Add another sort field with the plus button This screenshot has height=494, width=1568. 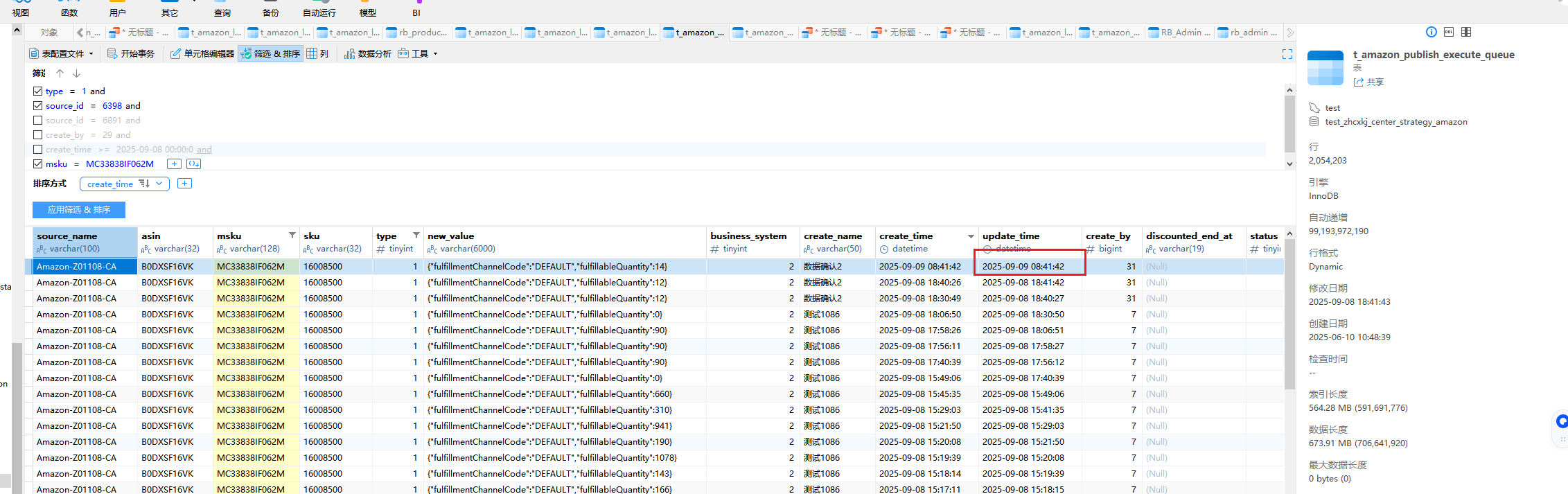[x=185, y=184]
